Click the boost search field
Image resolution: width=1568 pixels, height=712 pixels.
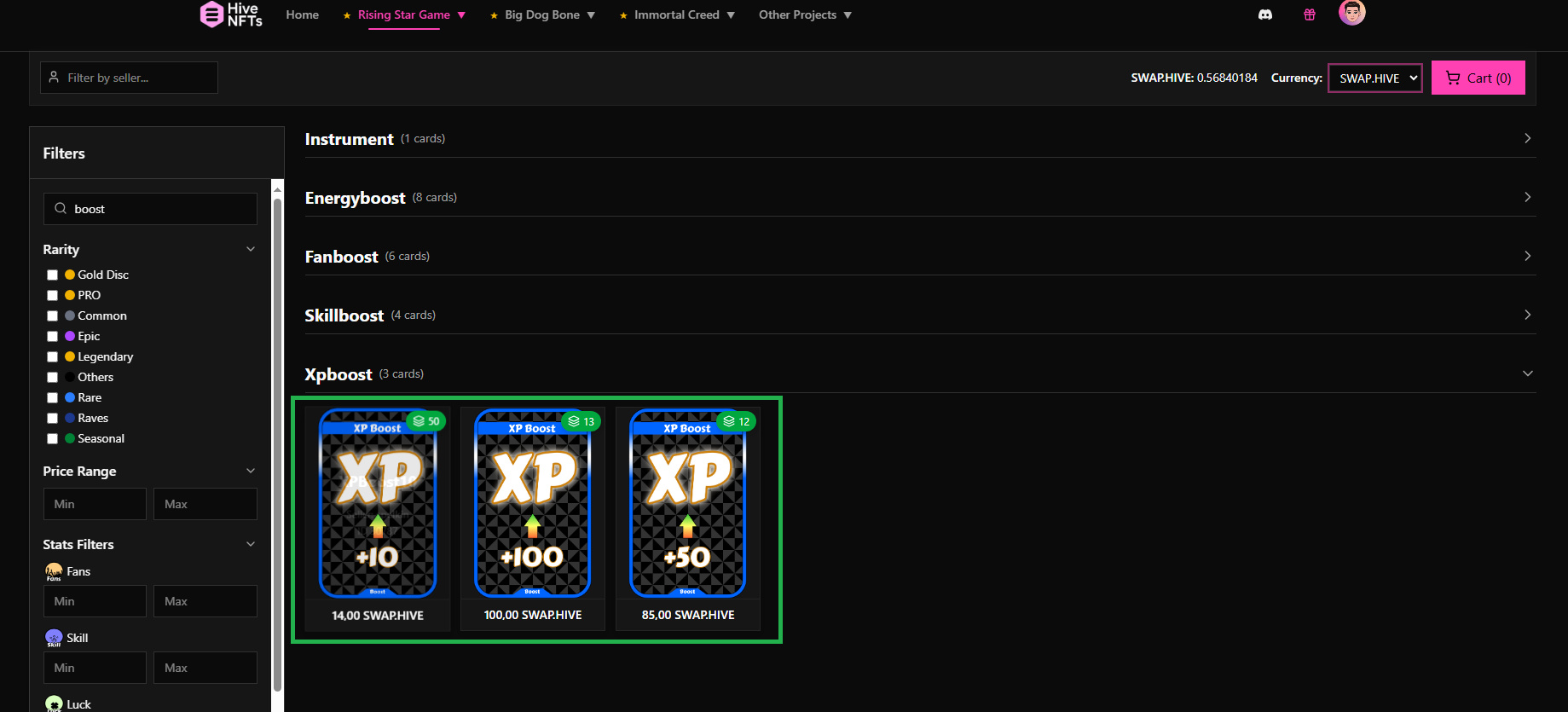point(150,209)
